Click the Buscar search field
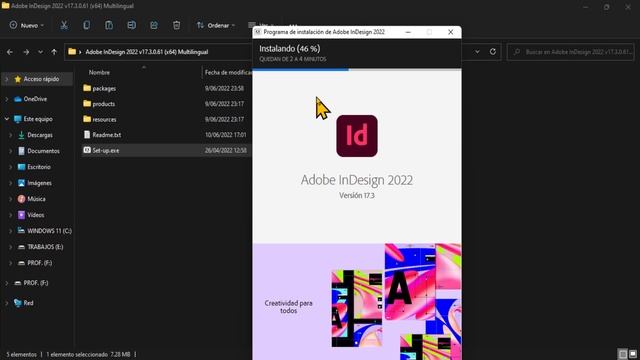This screenshot has height=360, width=640. click(x=571, y=52)
